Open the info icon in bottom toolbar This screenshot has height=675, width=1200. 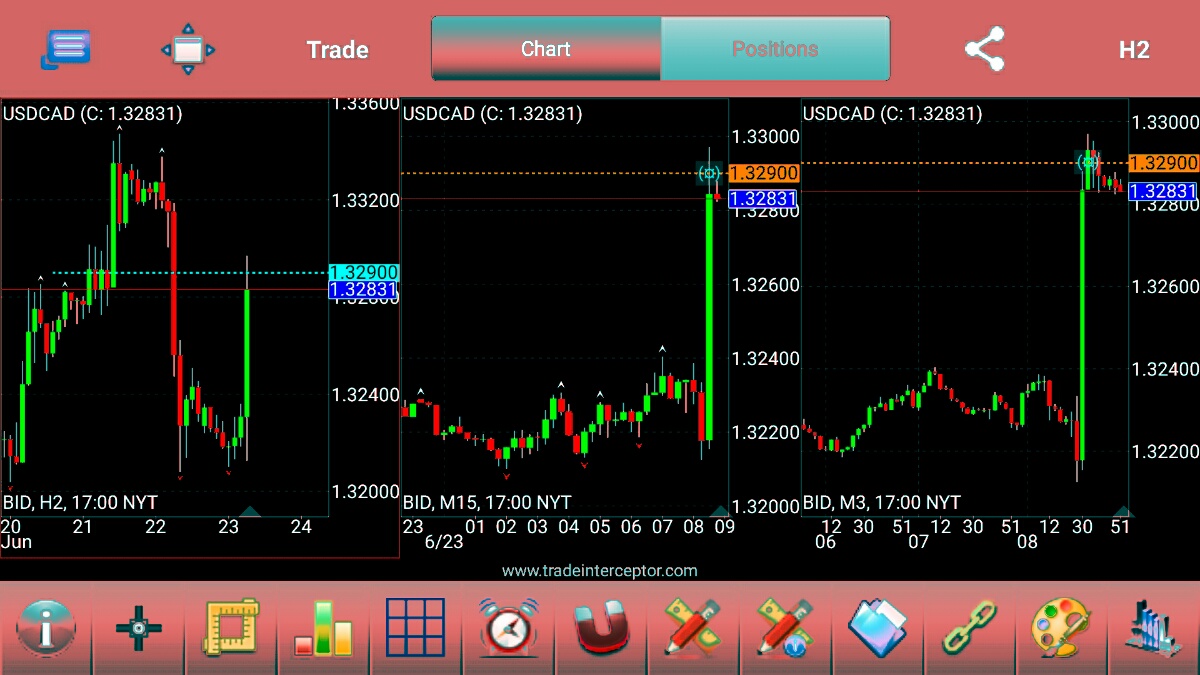point(46,628)
